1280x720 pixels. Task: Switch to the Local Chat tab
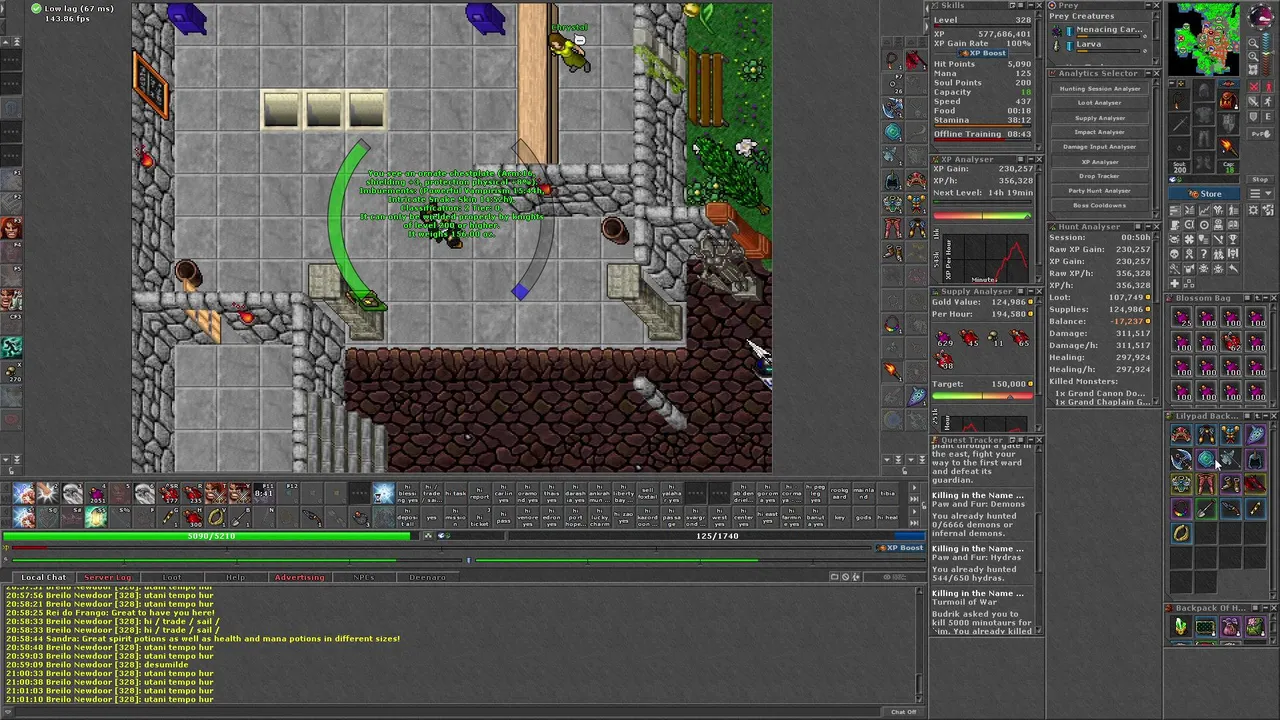click(43, 577)
